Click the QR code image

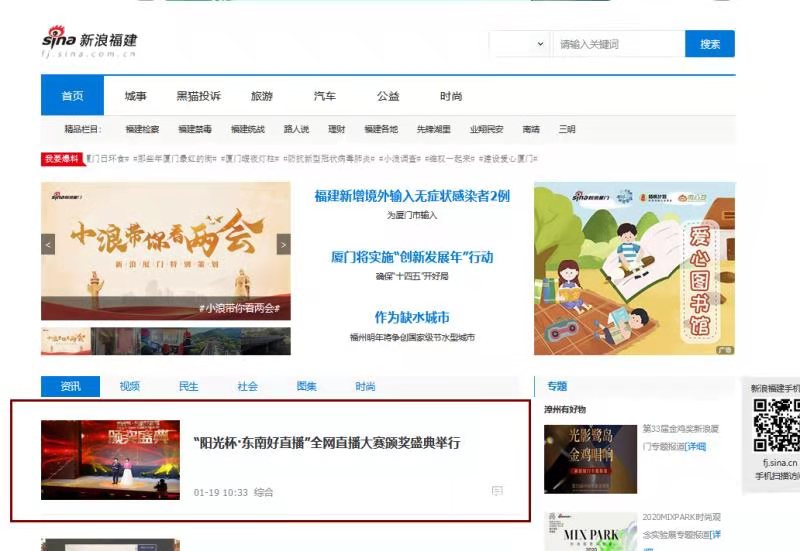tap(777, 425)
